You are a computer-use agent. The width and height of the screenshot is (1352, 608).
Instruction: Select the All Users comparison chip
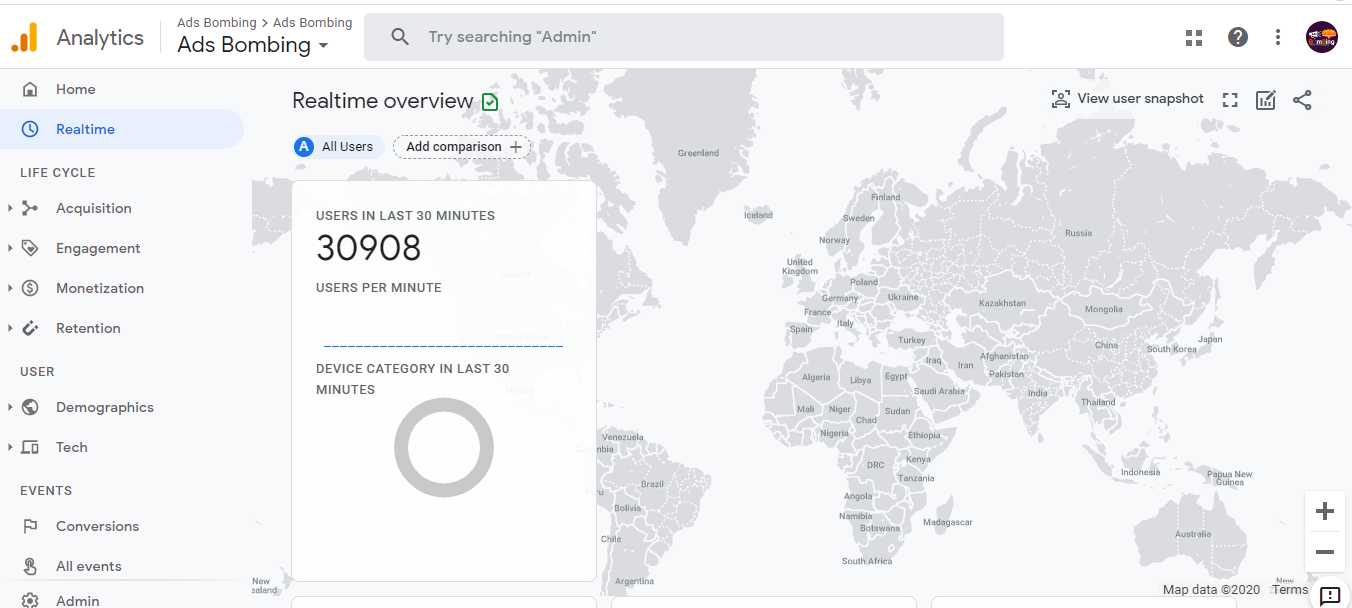(337, 146)
